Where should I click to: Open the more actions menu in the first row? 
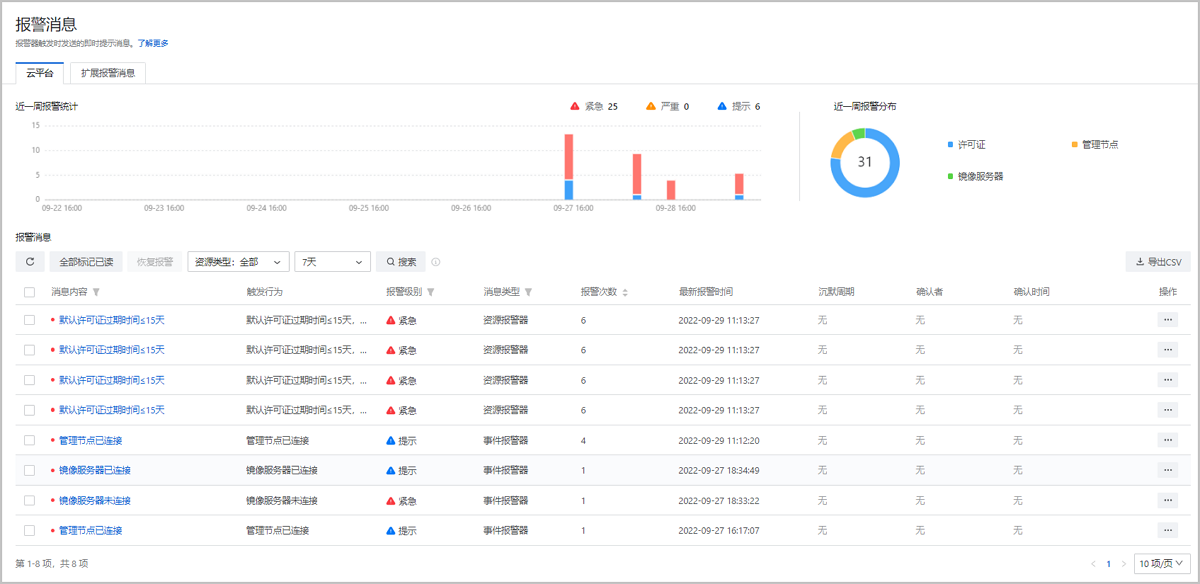pyautogui.click(x=1167, y=320)
